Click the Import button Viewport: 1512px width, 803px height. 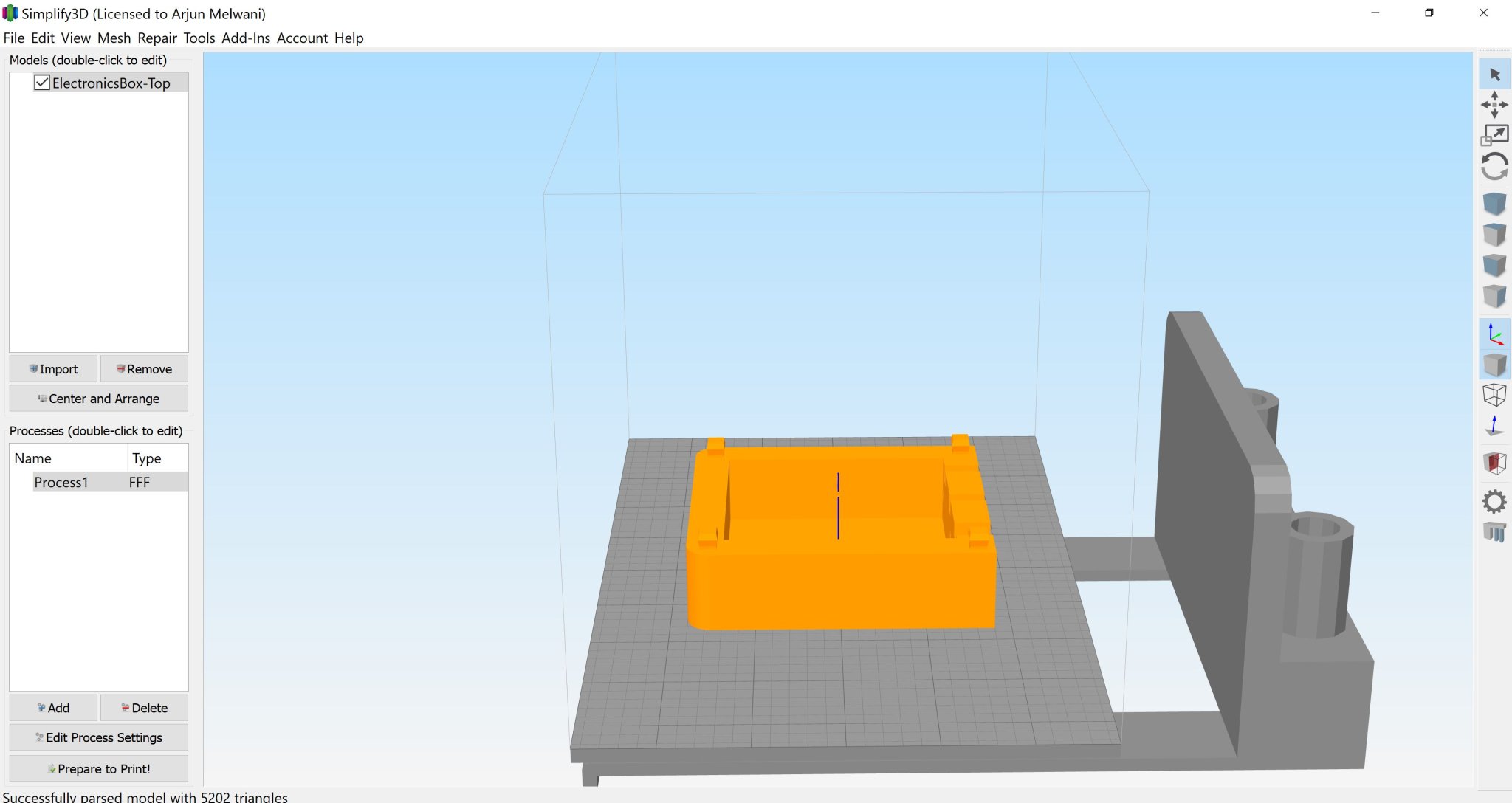(53, 369)
